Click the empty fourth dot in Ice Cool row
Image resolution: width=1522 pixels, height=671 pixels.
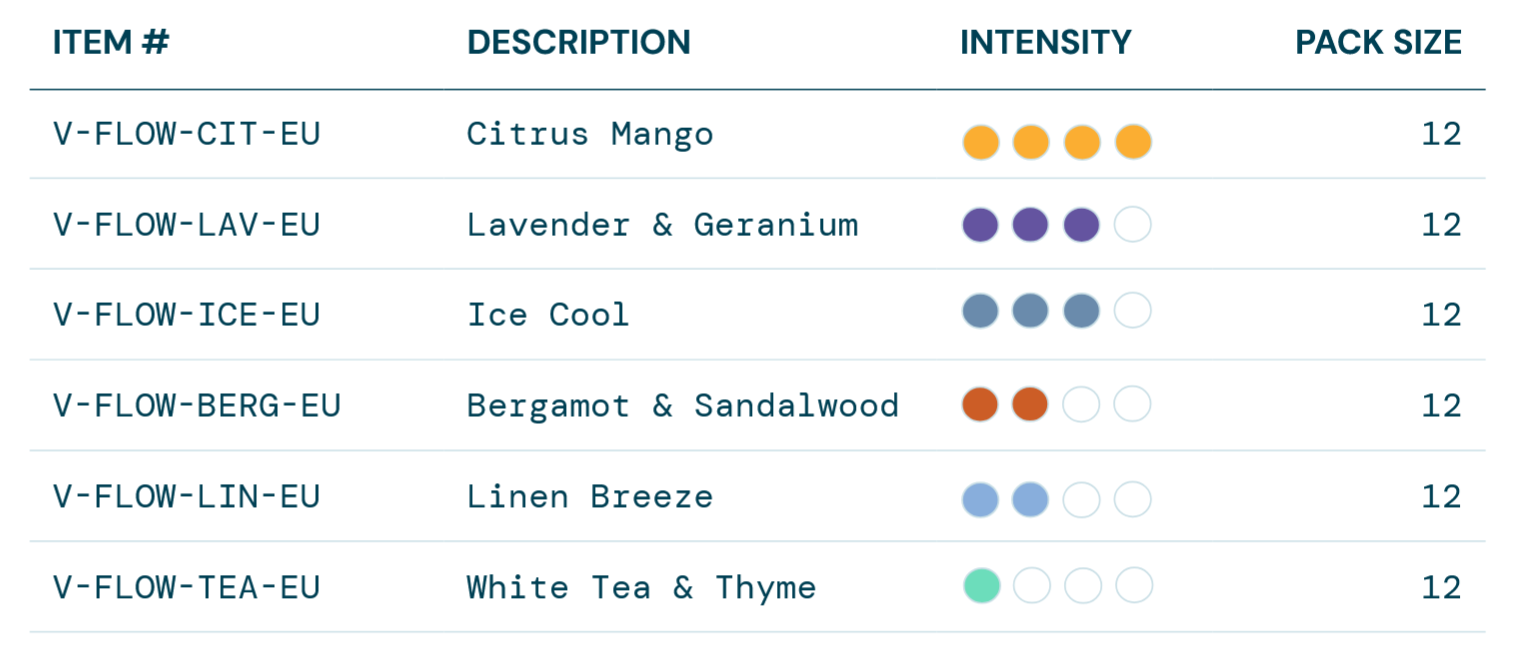tap(1133, 311)
